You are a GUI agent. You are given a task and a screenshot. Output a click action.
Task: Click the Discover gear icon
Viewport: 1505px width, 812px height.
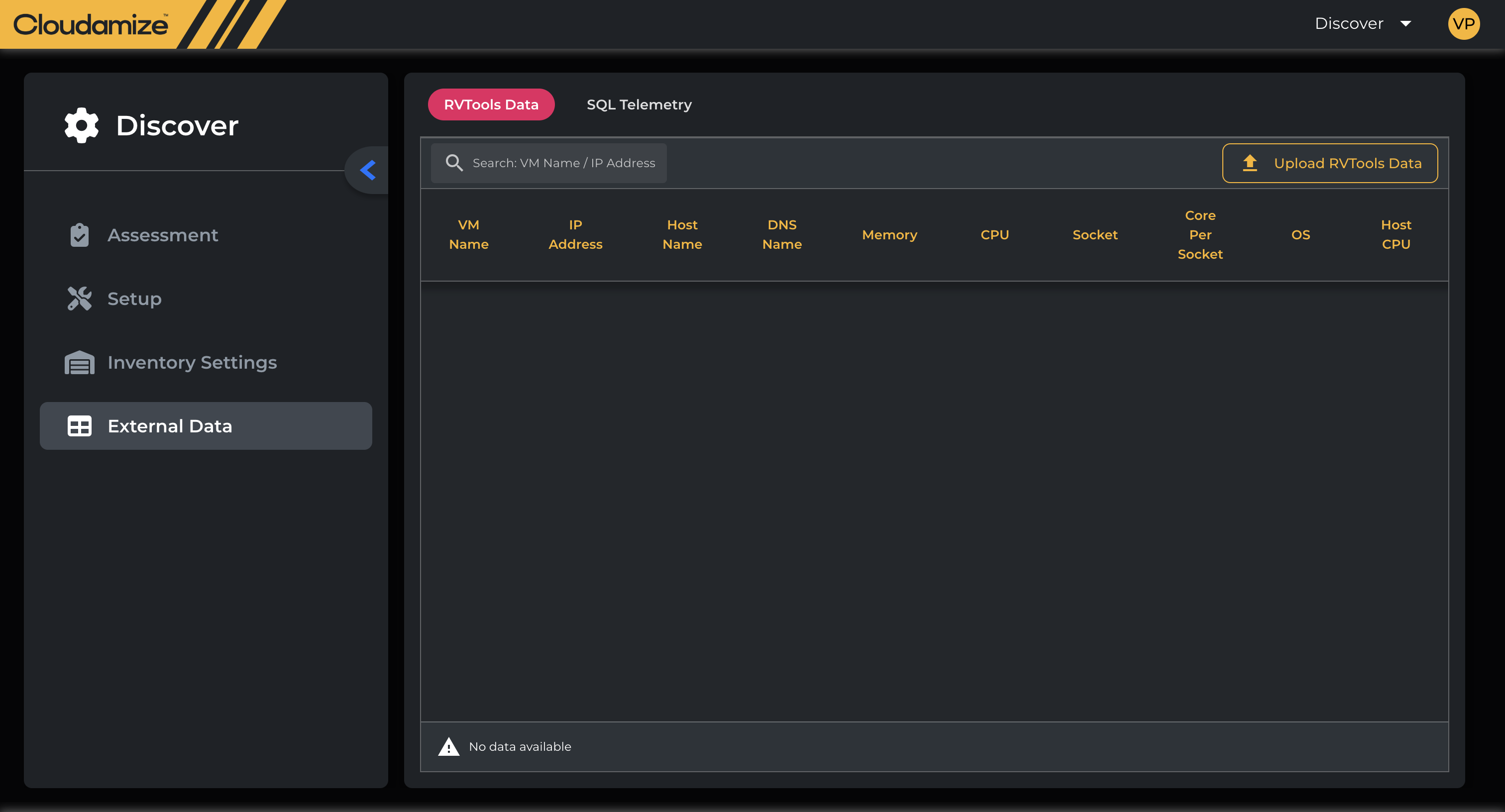click(81, 125)
